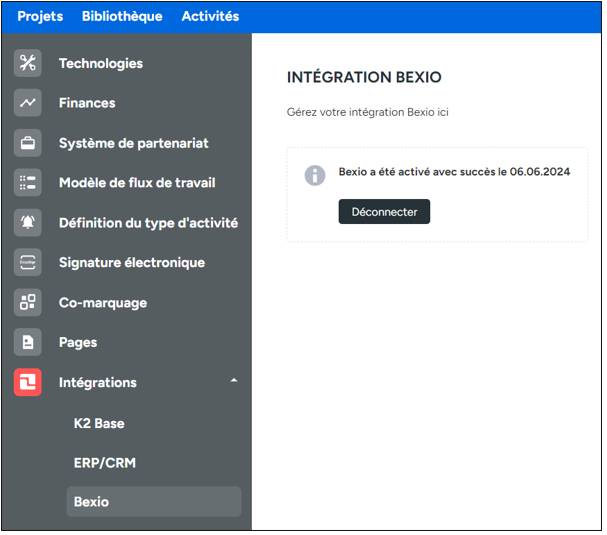Click the red Intégrations icon
Screen dimensions: 607x535
point(28,382)
